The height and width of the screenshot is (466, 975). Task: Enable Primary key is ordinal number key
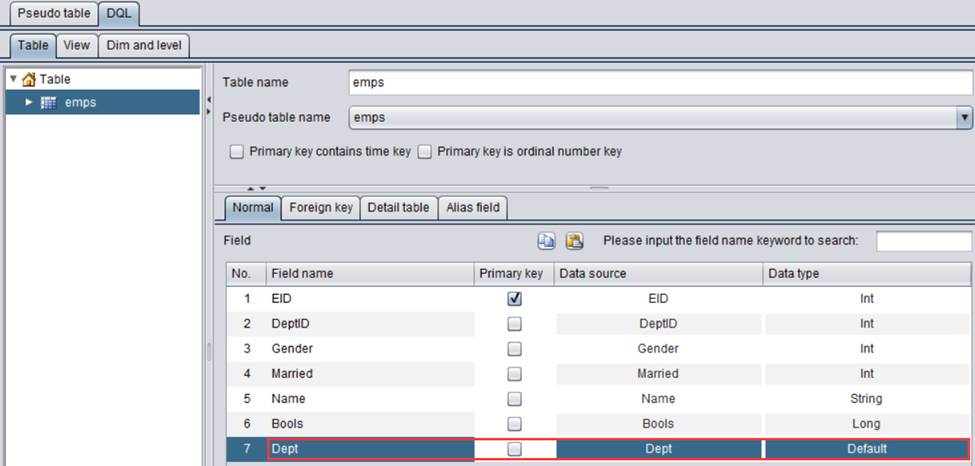[425, 152]
